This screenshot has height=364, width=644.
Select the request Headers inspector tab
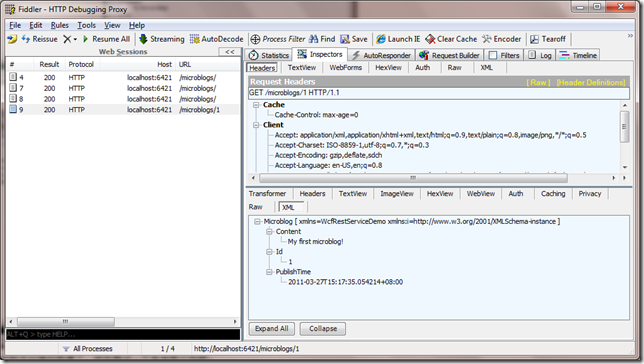(x=262, y=68)
